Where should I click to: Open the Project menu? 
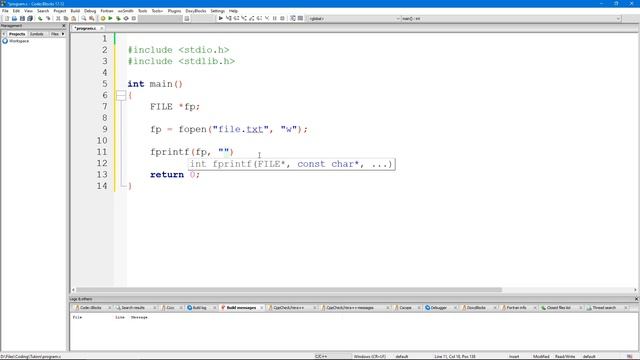tap(60, 11)
